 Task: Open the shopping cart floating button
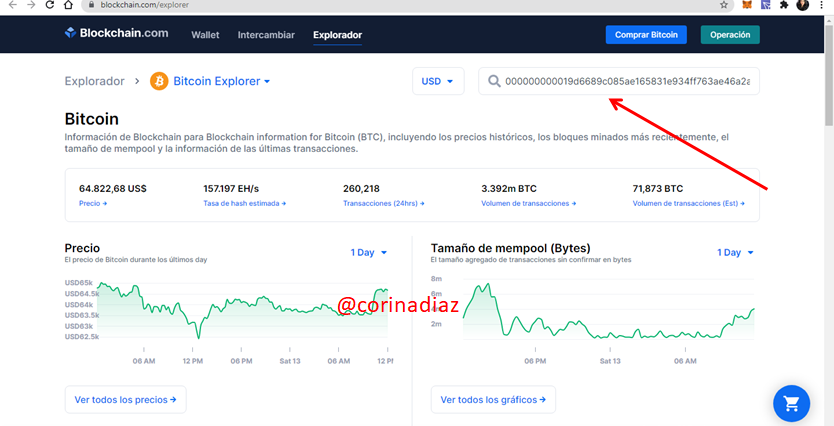pos(791,404)
